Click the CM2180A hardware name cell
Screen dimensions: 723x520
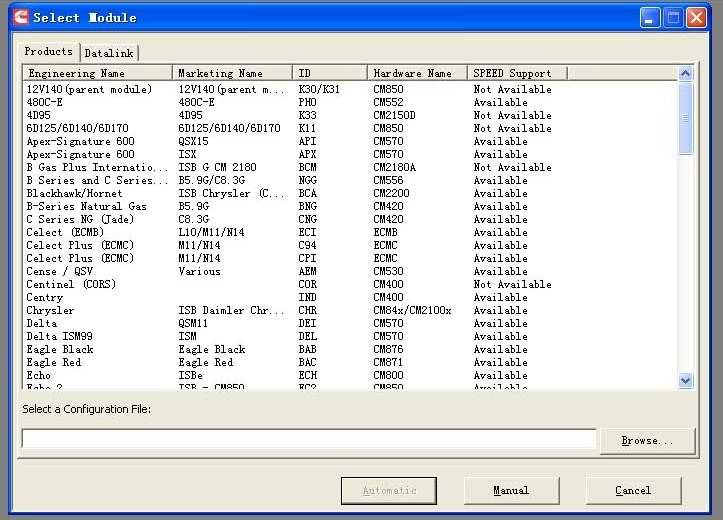click(x=394, y=167)
